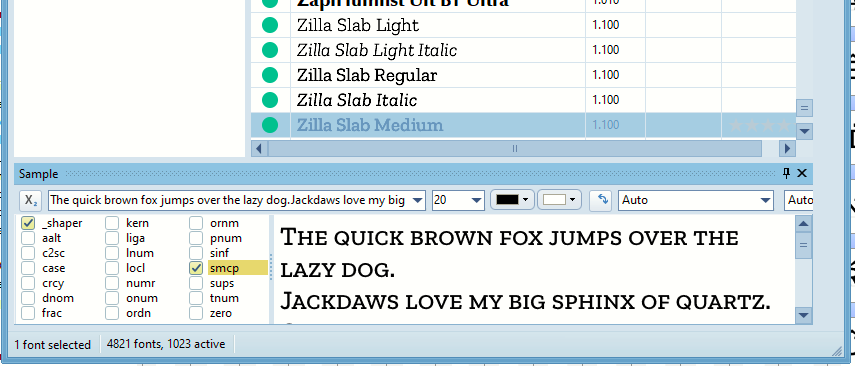Enable the tnum feature checkbox
This screenshot has width=855, height=366.
[x=196, y=298]
